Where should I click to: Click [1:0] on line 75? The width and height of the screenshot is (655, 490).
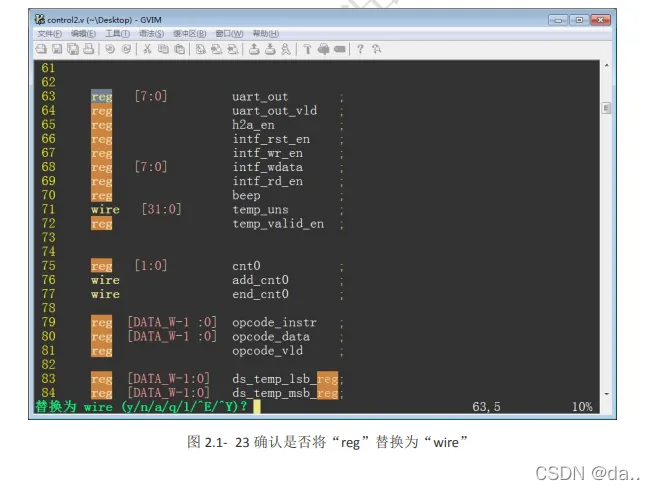(151, 266)
